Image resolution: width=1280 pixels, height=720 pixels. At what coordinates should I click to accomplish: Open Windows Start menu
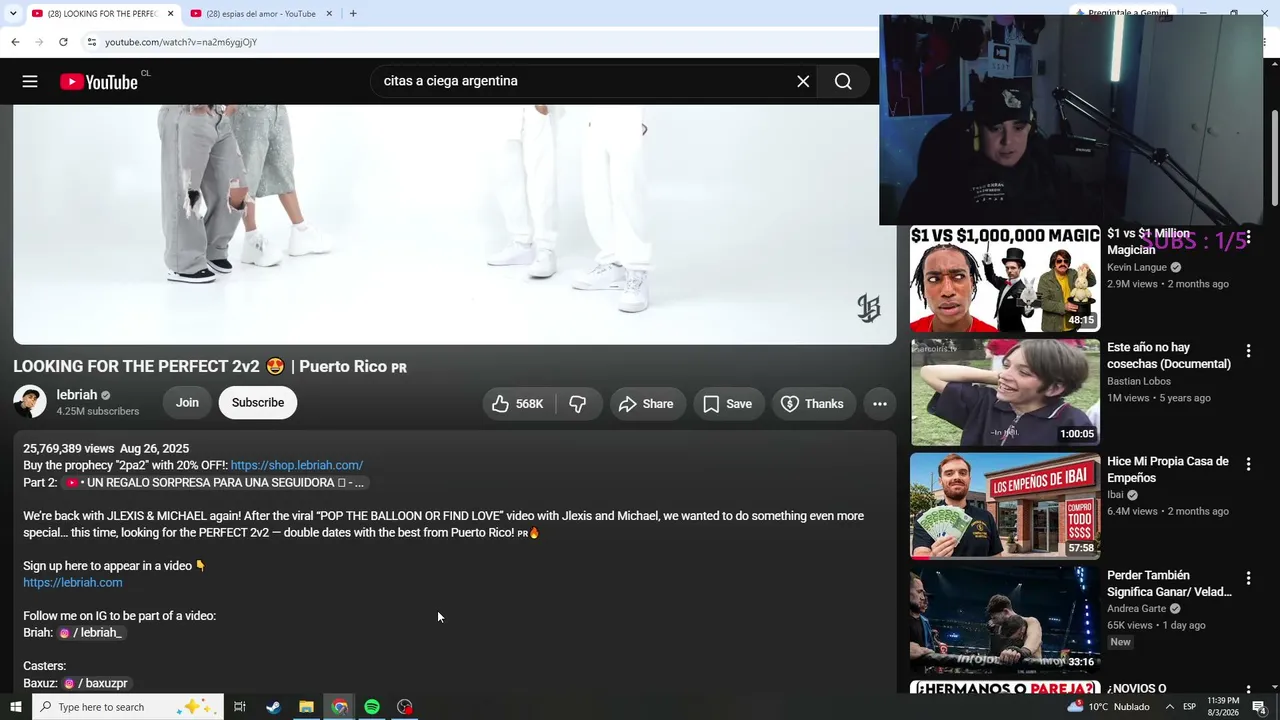click(x=15, y=707)
